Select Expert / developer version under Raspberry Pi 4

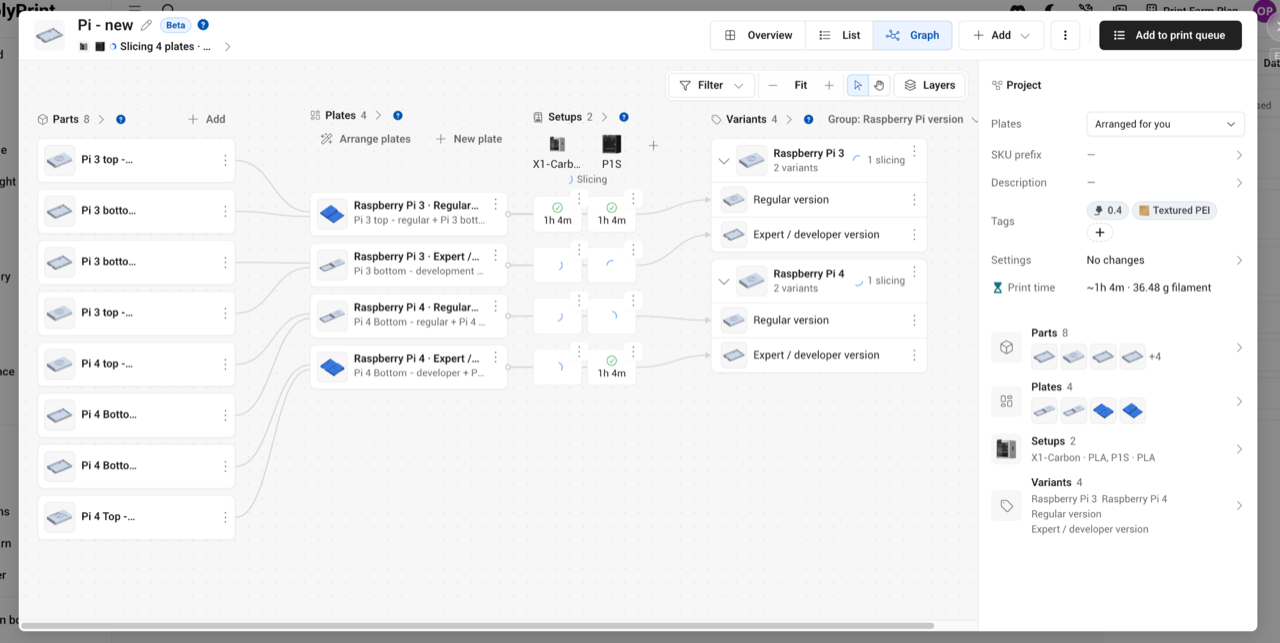818,355
